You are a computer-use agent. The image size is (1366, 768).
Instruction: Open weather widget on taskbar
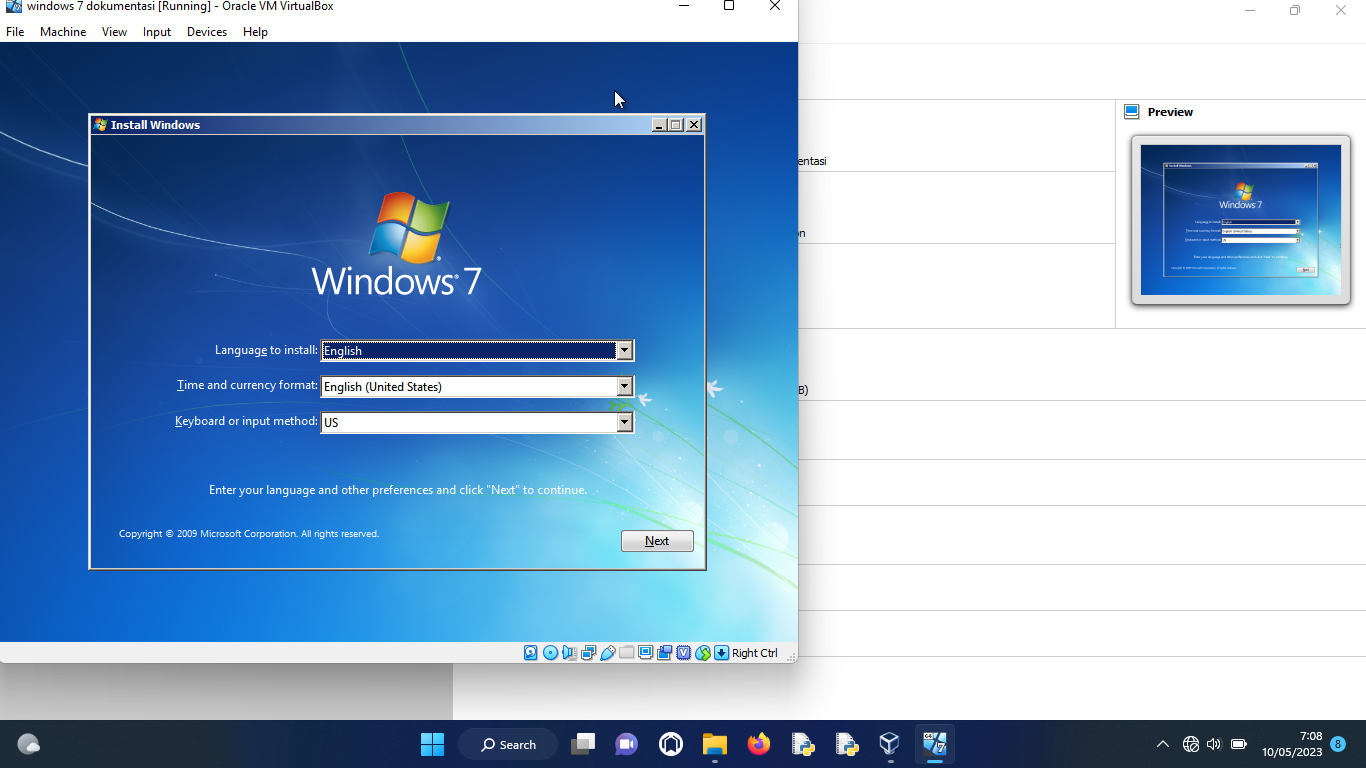[29, 744]
